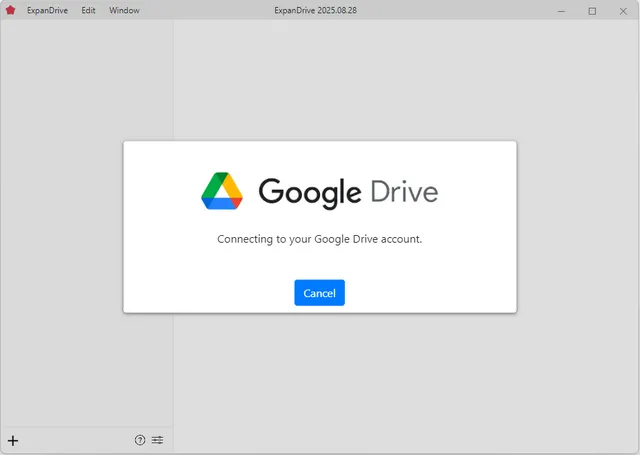This screenshot has width=640, height=455.
Task: Open settings using the sliders icon
Action: (158, 440)
